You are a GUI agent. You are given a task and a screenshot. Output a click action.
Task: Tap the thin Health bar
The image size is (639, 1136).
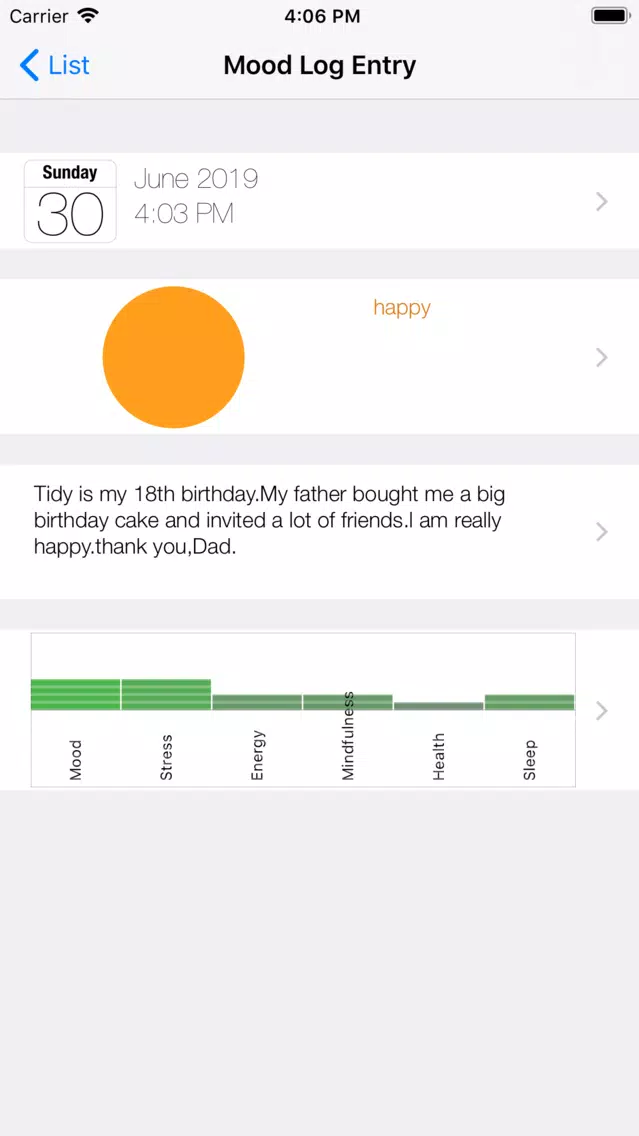(438, 706)
